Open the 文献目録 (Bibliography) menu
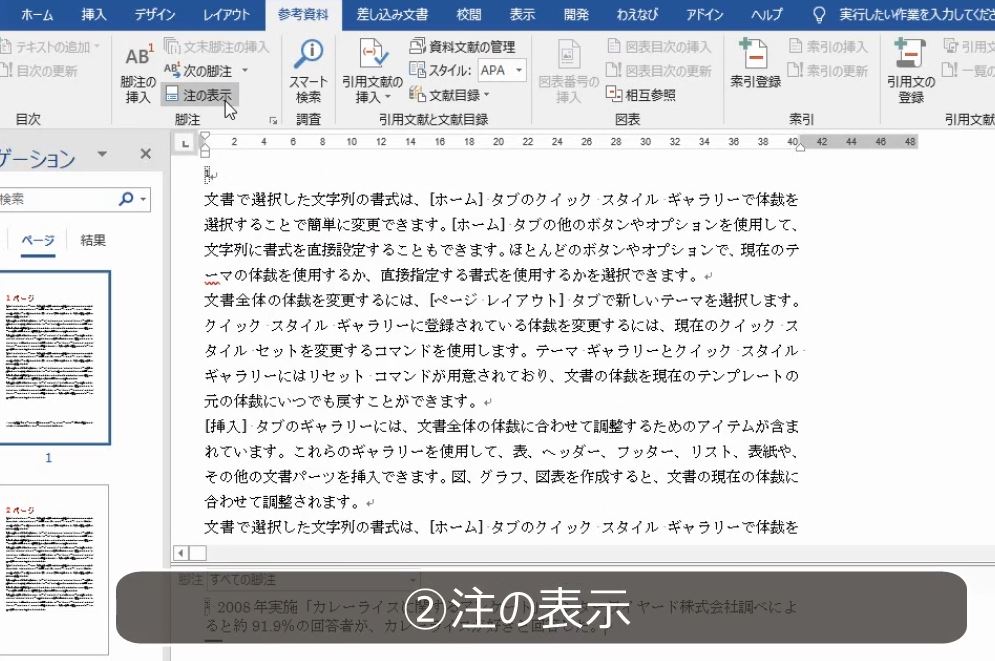The width and height of the screenshot is (995, 661). 450,95
